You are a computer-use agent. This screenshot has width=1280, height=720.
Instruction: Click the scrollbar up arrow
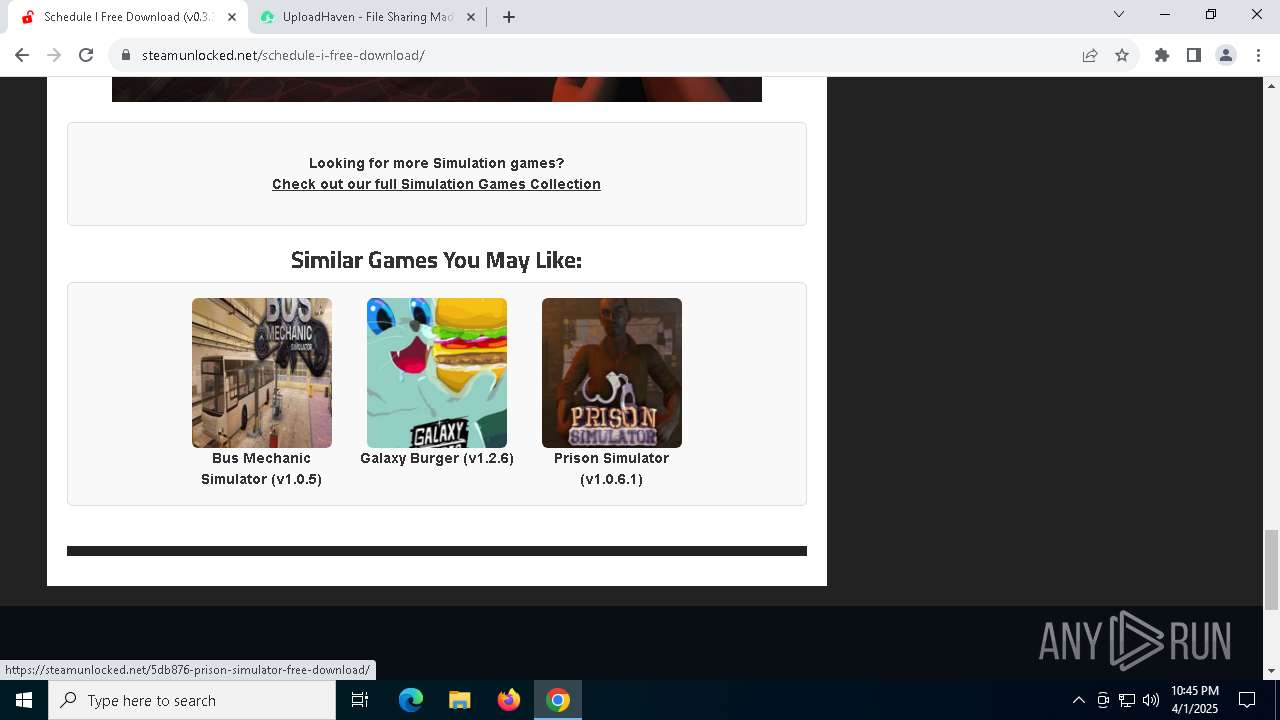coord(1271,86)
